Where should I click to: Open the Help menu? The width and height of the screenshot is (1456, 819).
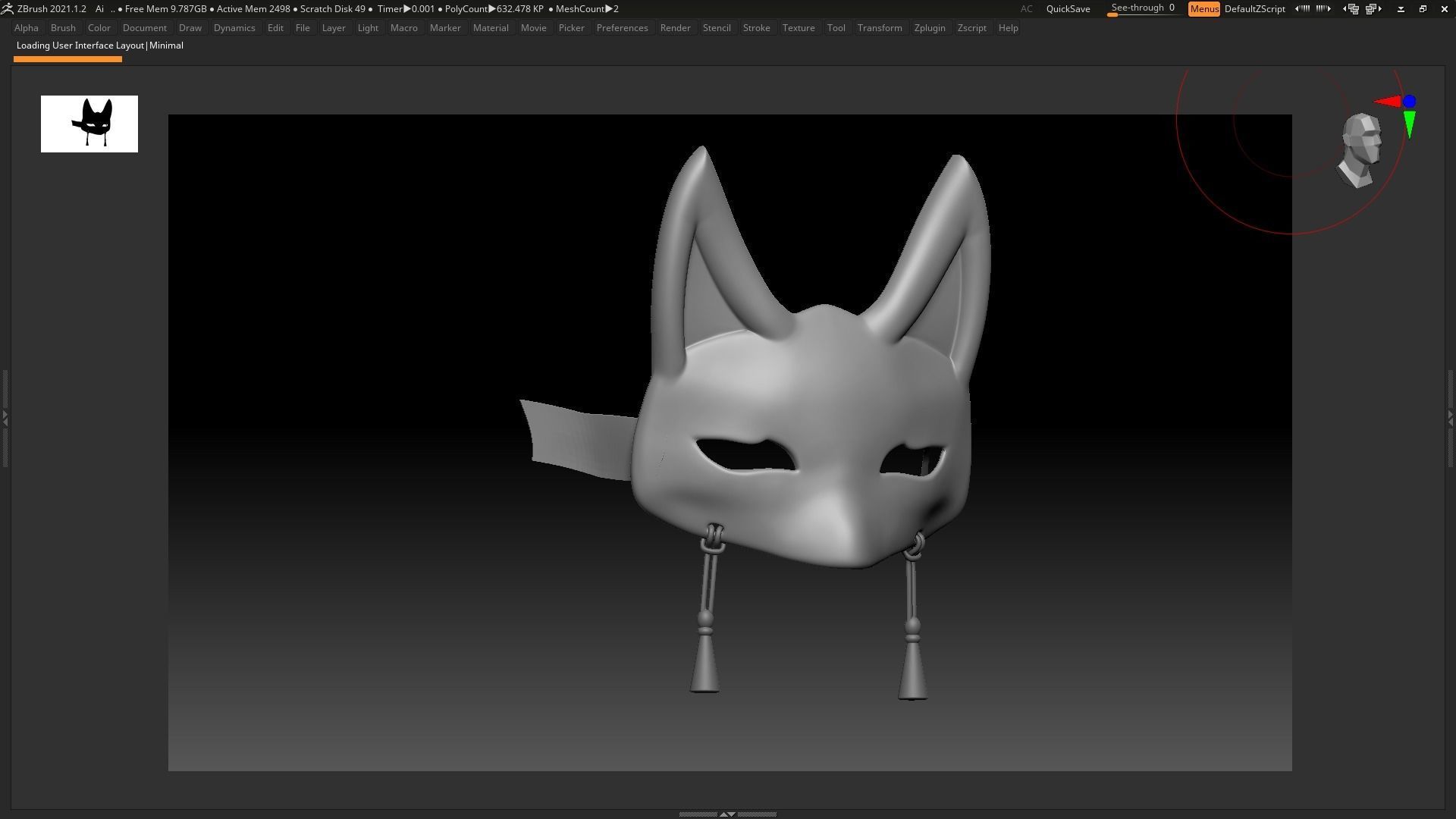(x=1008, y=28)
